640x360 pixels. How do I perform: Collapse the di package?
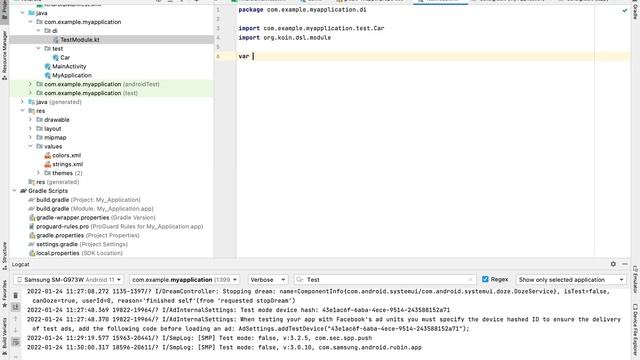click(38, 31)
